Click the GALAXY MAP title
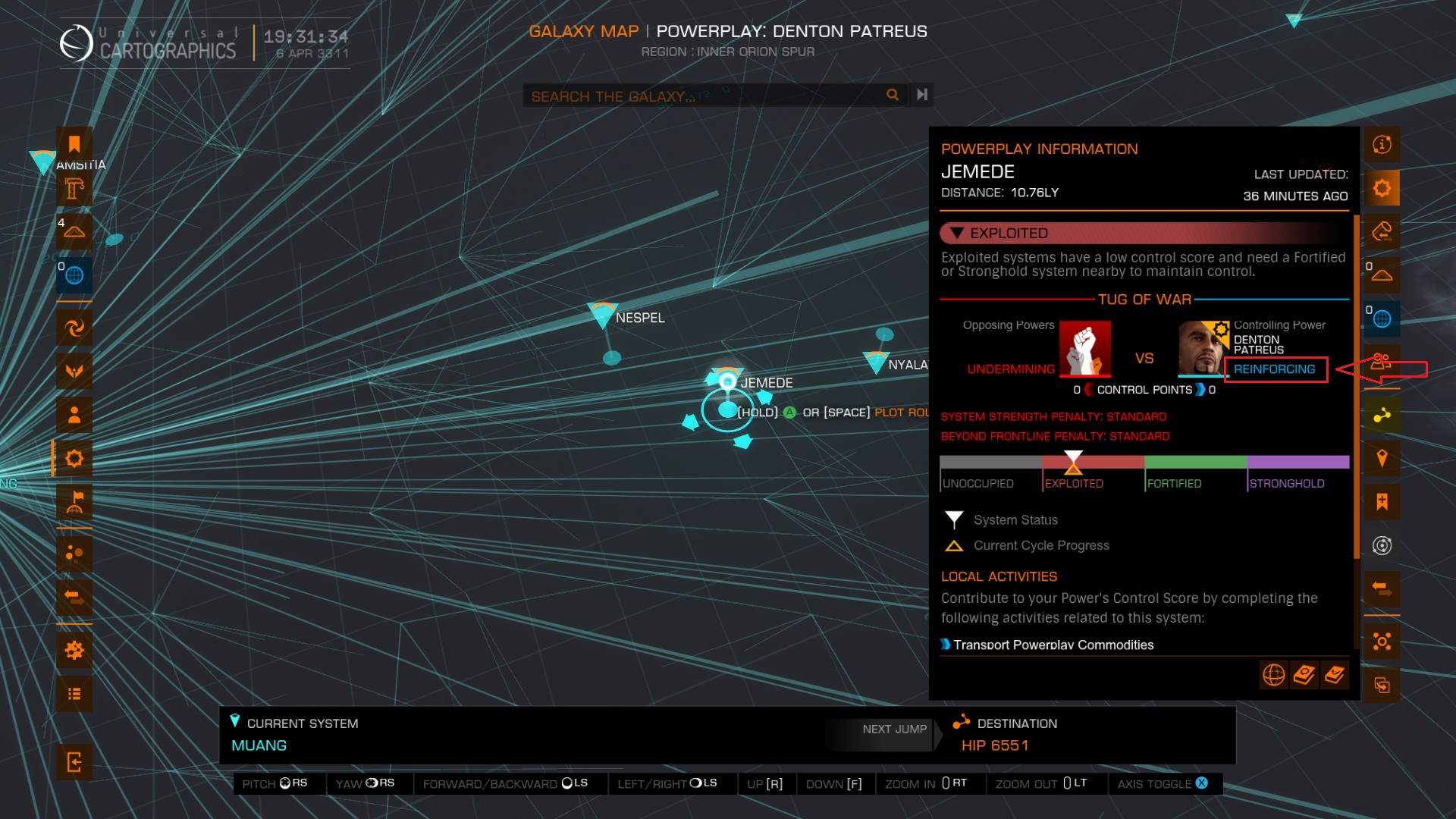The image size is (1456, 819). (x=583, y=31)
